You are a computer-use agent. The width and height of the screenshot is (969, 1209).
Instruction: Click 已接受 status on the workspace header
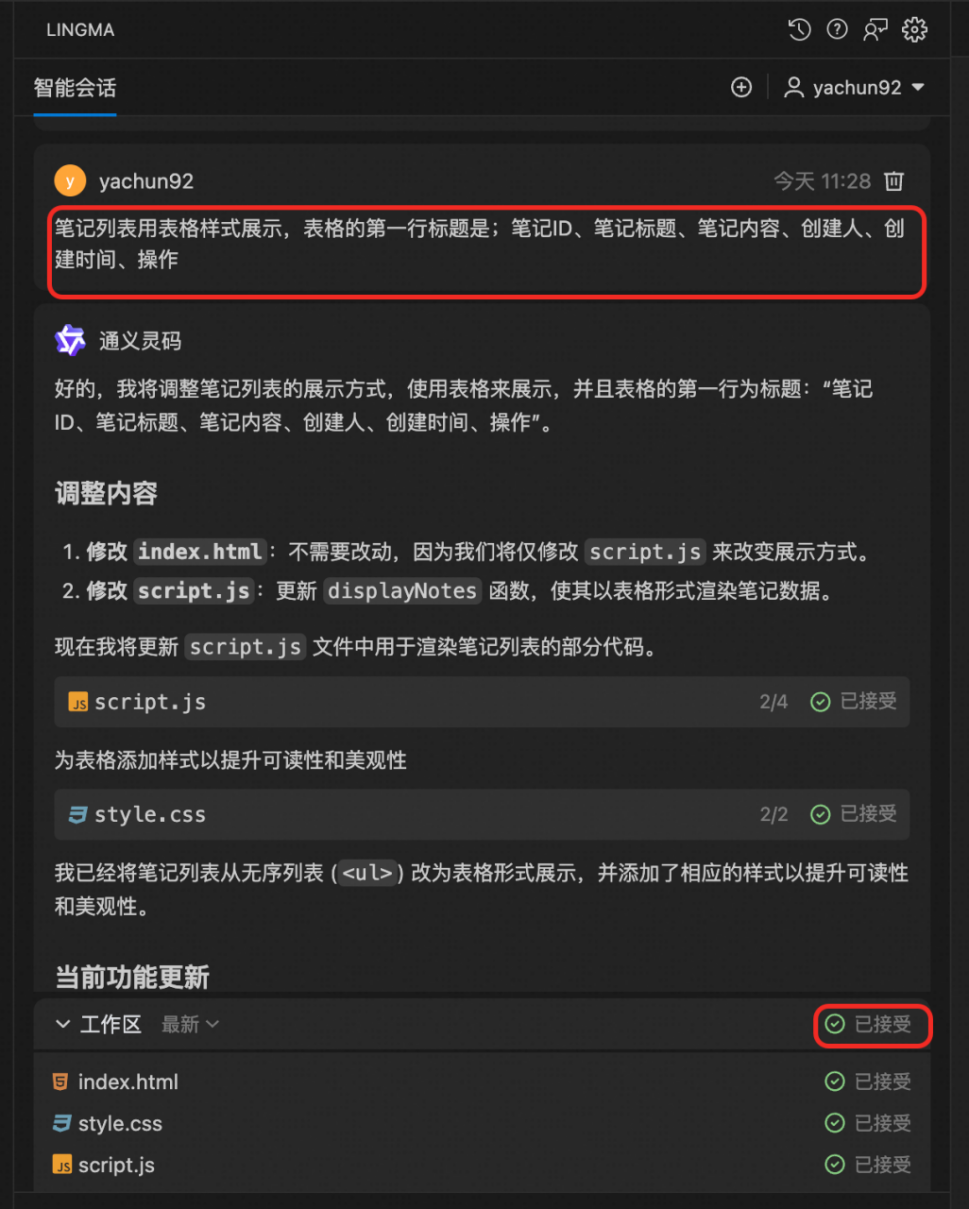pyautogui.click(x=869, y=1024)
